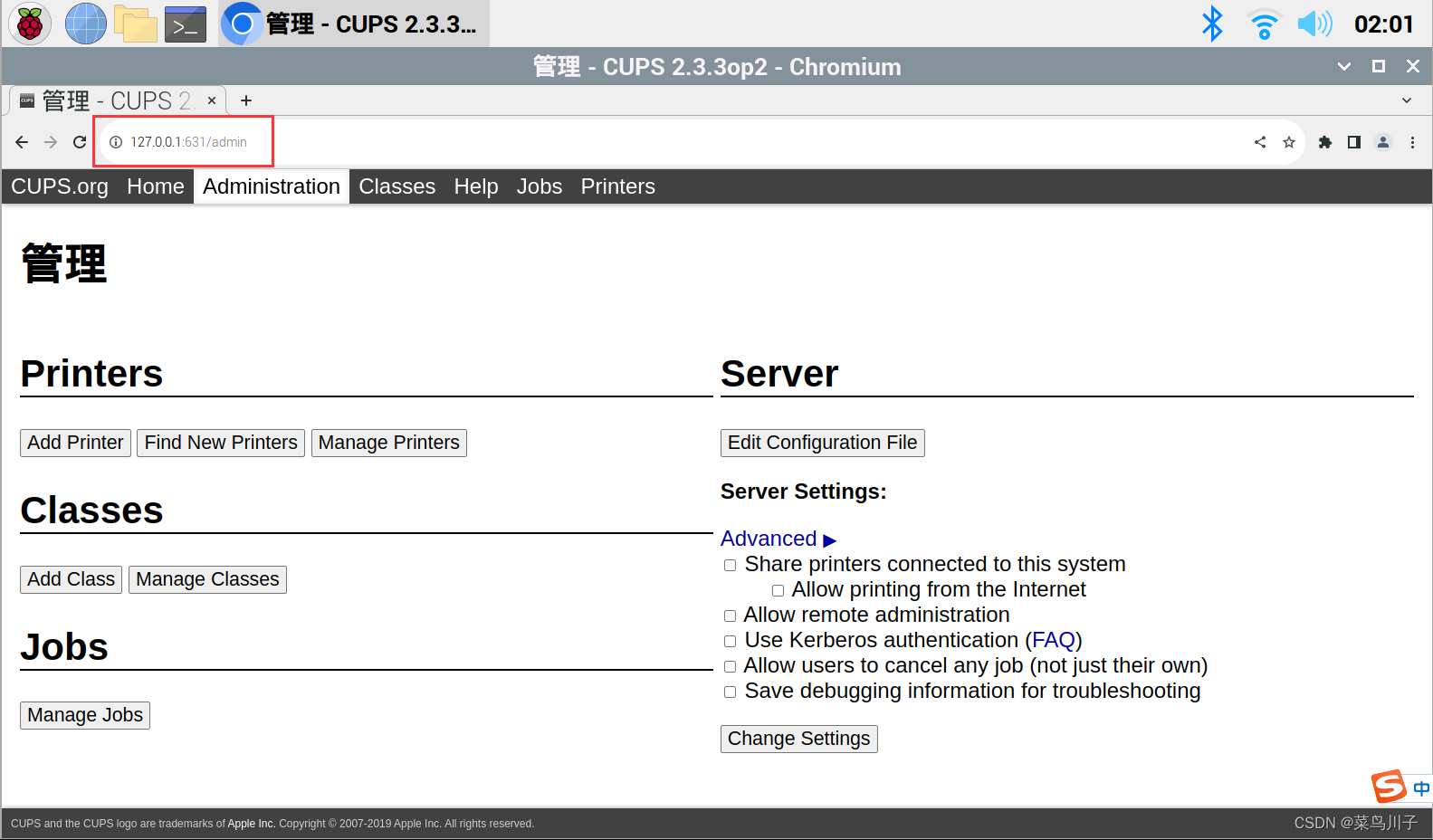Open a new browser tab
This screenshot has height=840, width=1433.
(246, 100)
